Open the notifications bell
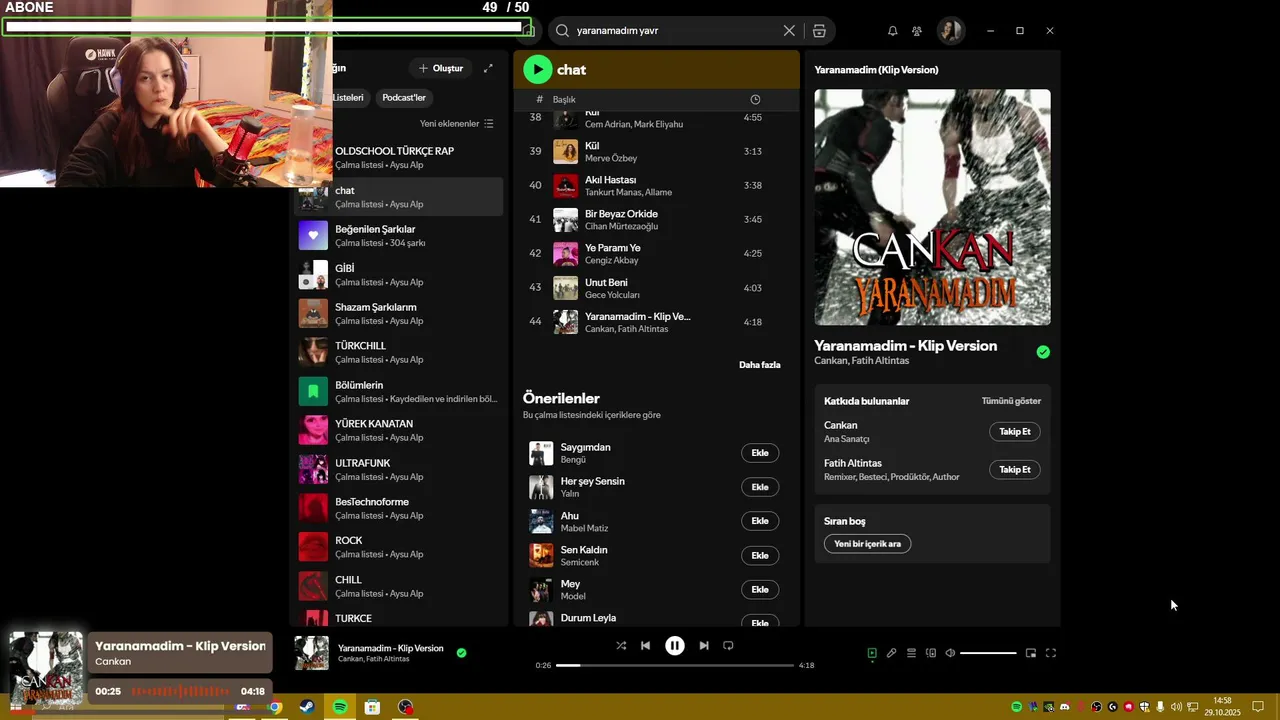Image resolution: width=1280 pixels, height=720 pixels. [893, 31]
